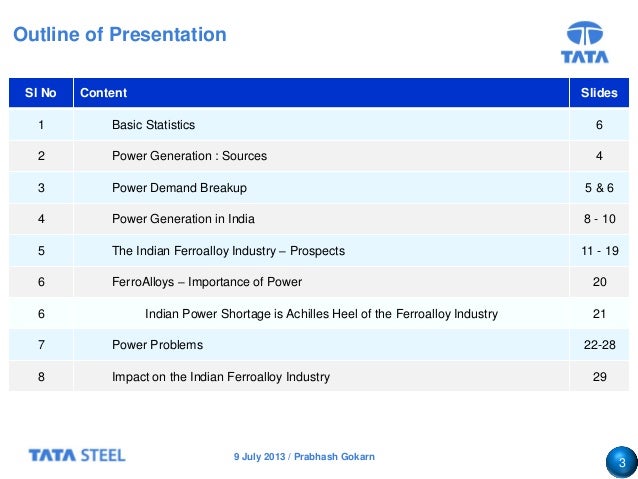Select 'The Indian Ferroalloy Industry – Prospects'
Viewport: 638px width, 479px height.
(x=230, y=251)
